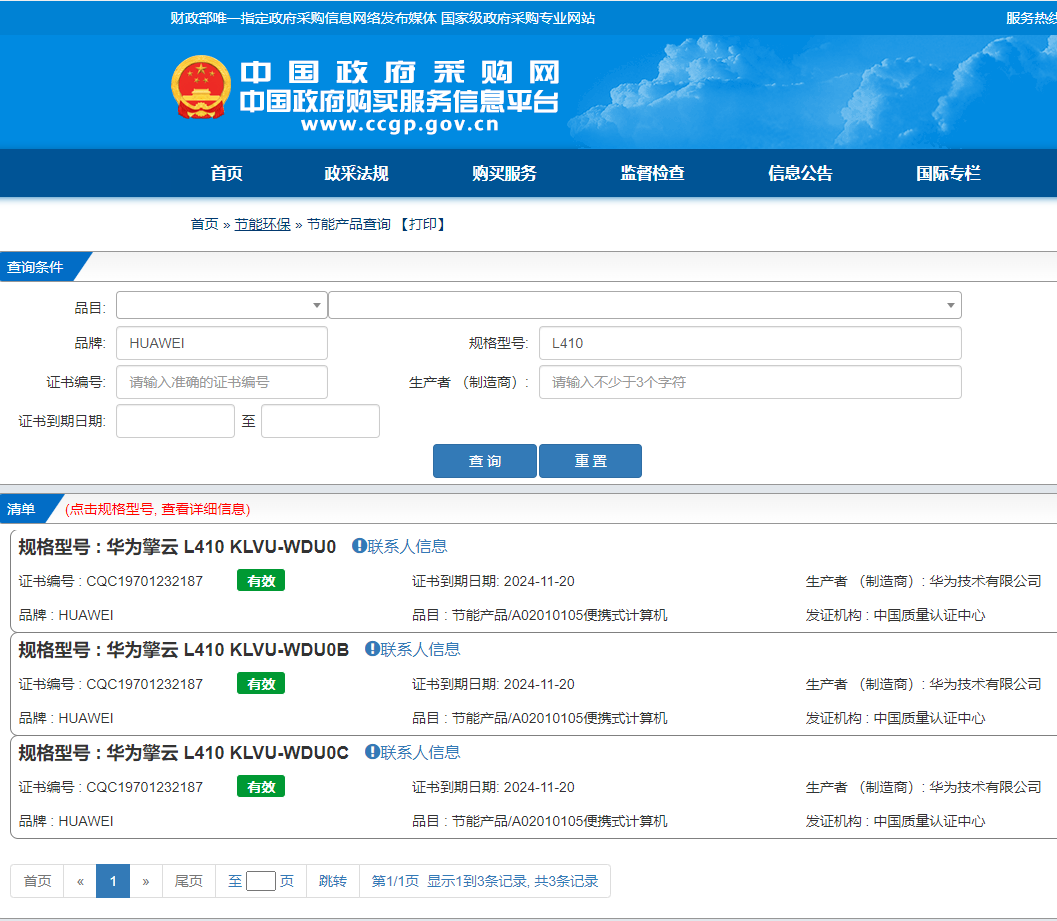Select page 1 in pagination
The image size is (1057, 921).
click(113, 881)
